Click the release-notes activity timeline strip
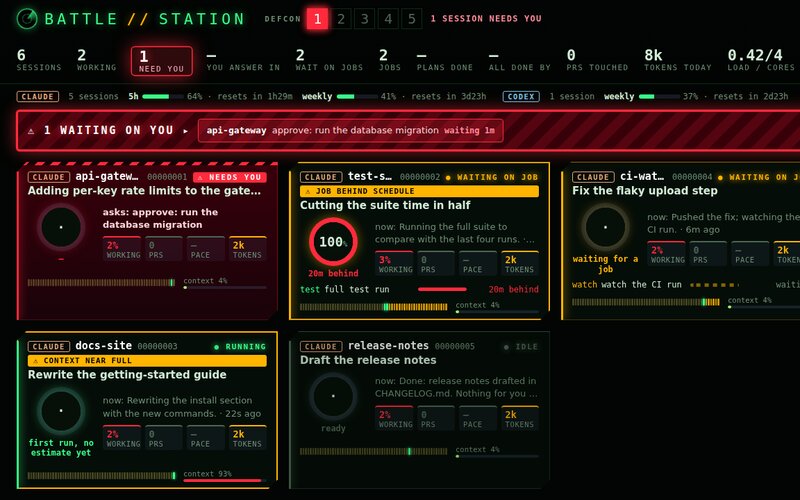Viewport: 800px width, 500px height. [x=373, y=451]
